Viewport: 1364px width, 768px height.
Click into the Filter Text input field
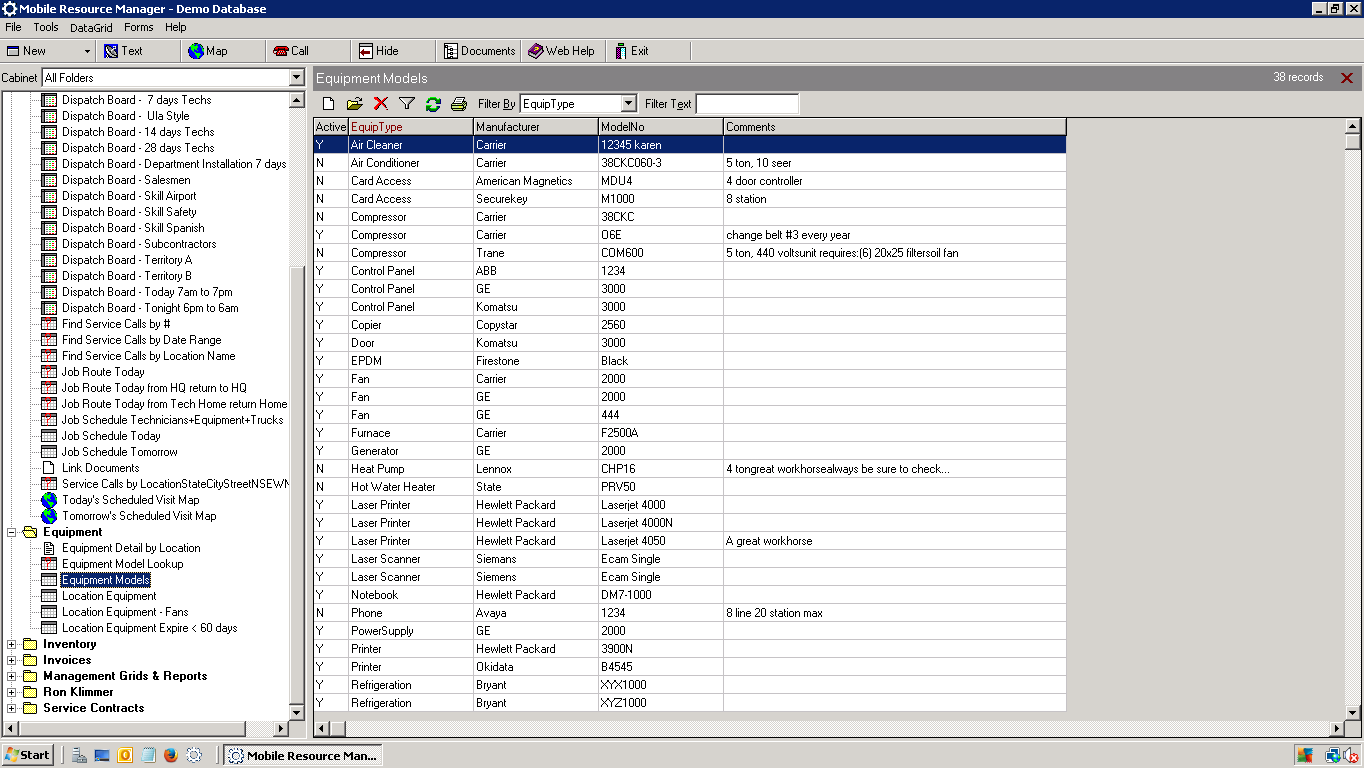point(747,104)
